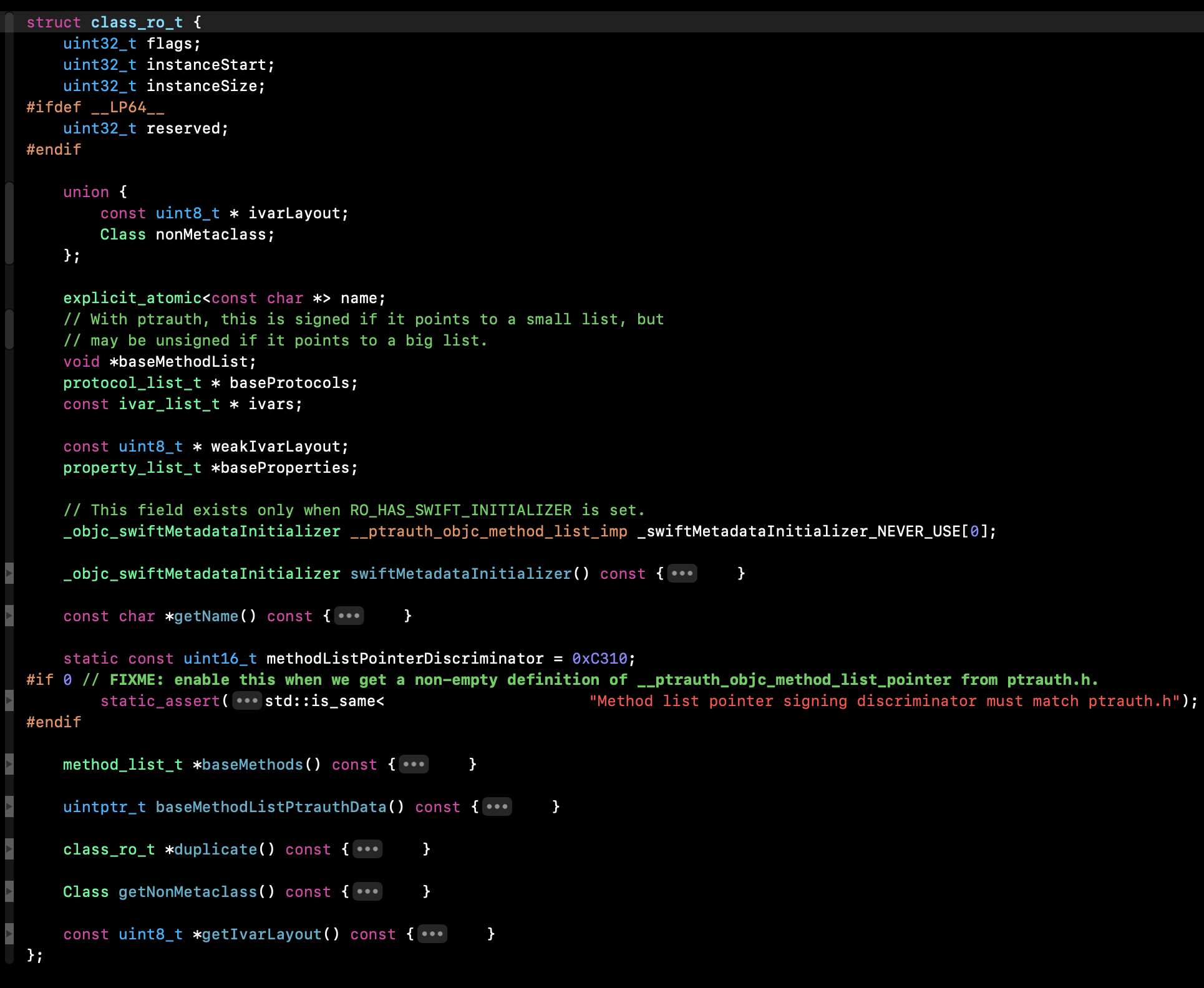
Task: Click the __ptrauth_objc_method_list_imp macro
Action: click(x=488, y=531)
